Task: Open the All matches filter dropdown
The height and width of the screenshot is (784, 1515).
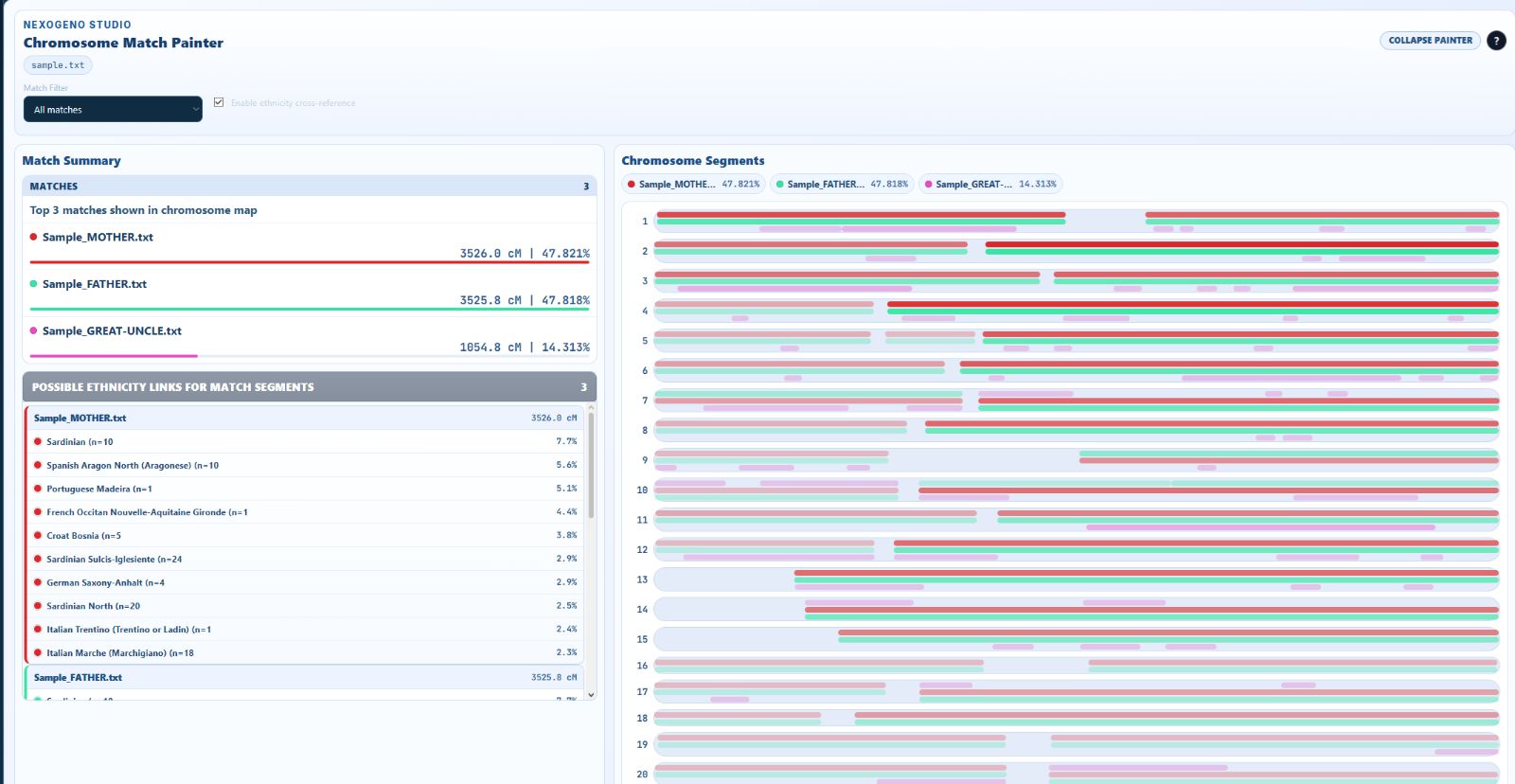Action: click(113, 110)
